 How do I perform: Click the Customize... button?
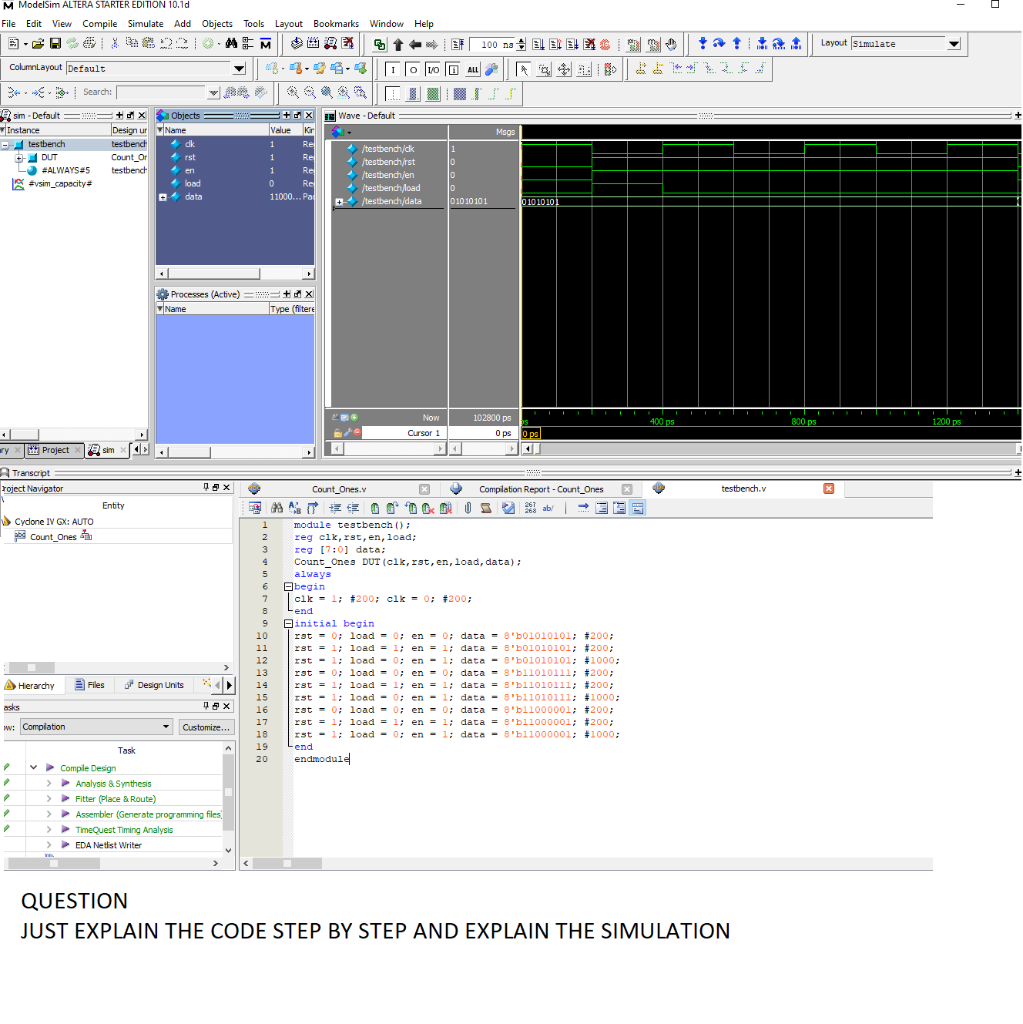[x=207, y=727]
